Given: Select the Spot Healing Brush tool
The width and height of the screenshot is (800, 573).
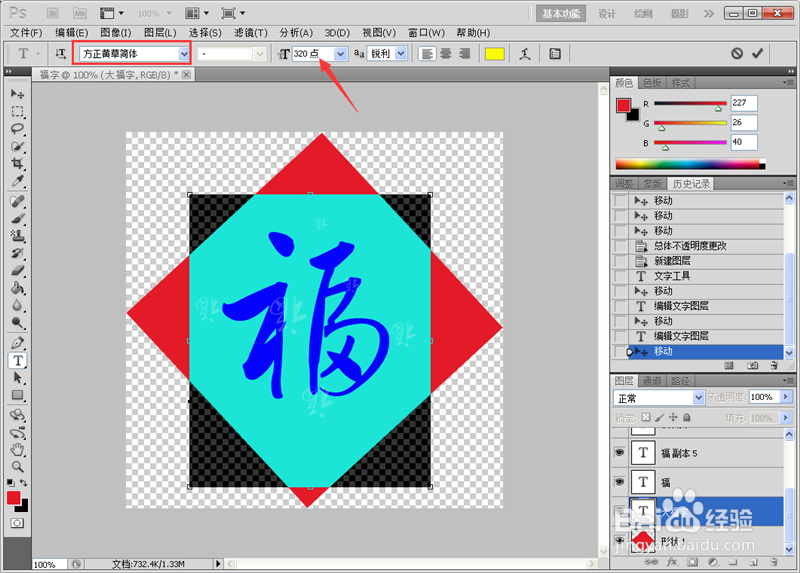Looking at the screenshot, I should (x=17, y=202).
